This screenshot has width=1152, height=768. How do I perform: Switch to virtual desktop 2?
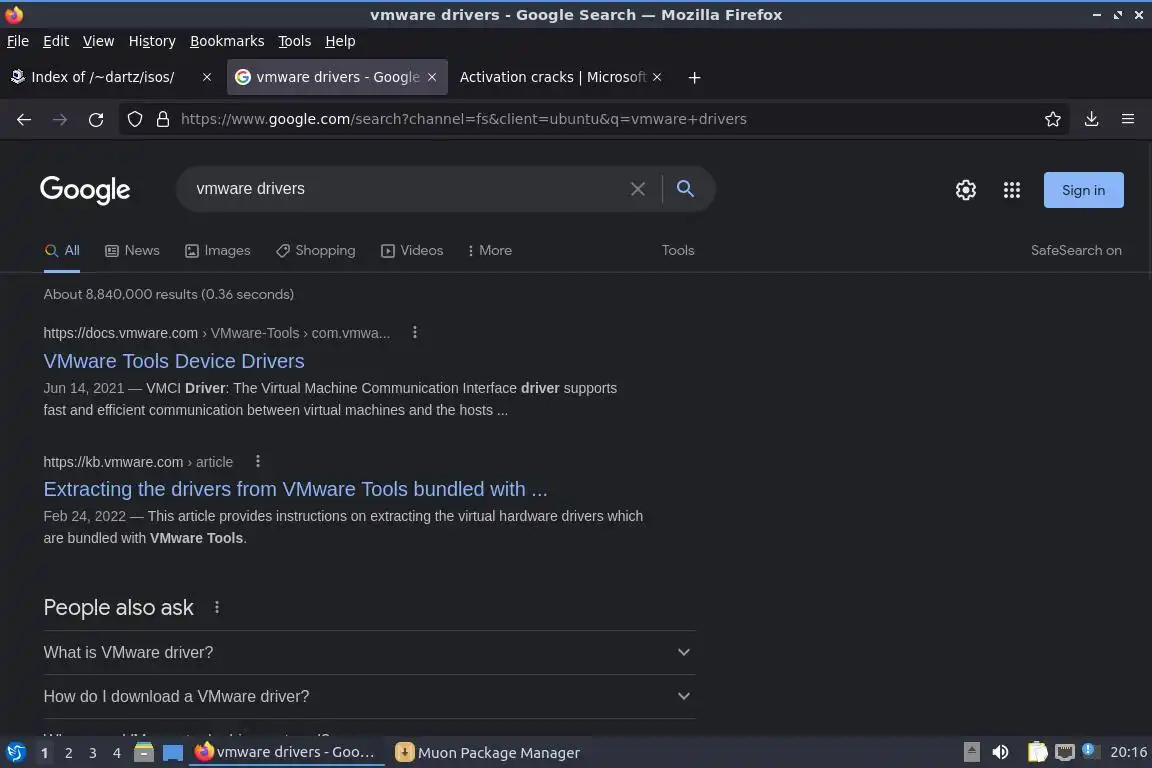click(x=68, y=753)
